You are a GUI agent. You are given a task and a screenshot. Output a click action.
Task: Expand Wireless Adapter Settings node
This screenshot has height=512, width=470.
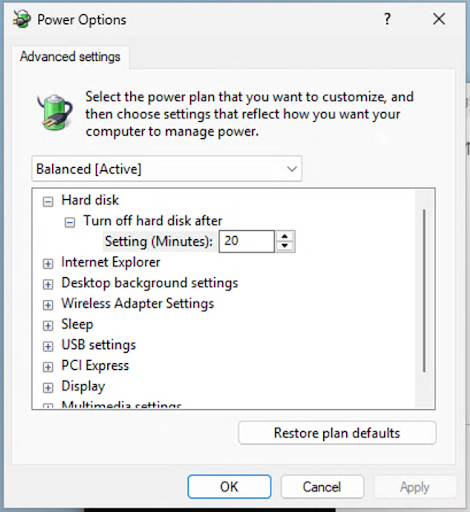pos(48,305)
